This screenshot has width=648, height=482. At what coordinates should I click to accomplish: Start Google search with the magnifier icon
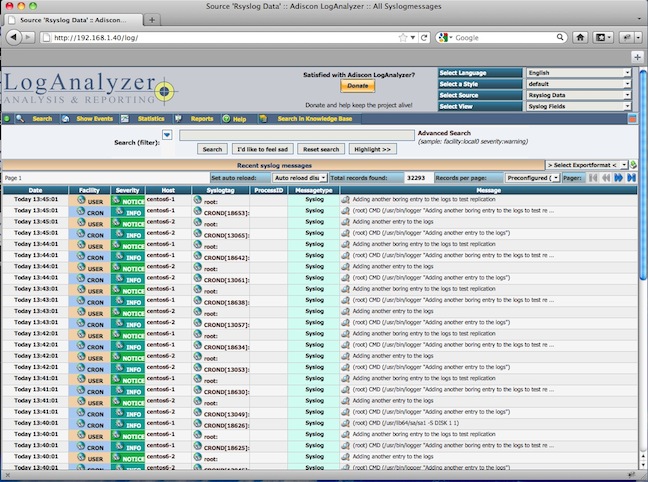(x=560, y=37)
